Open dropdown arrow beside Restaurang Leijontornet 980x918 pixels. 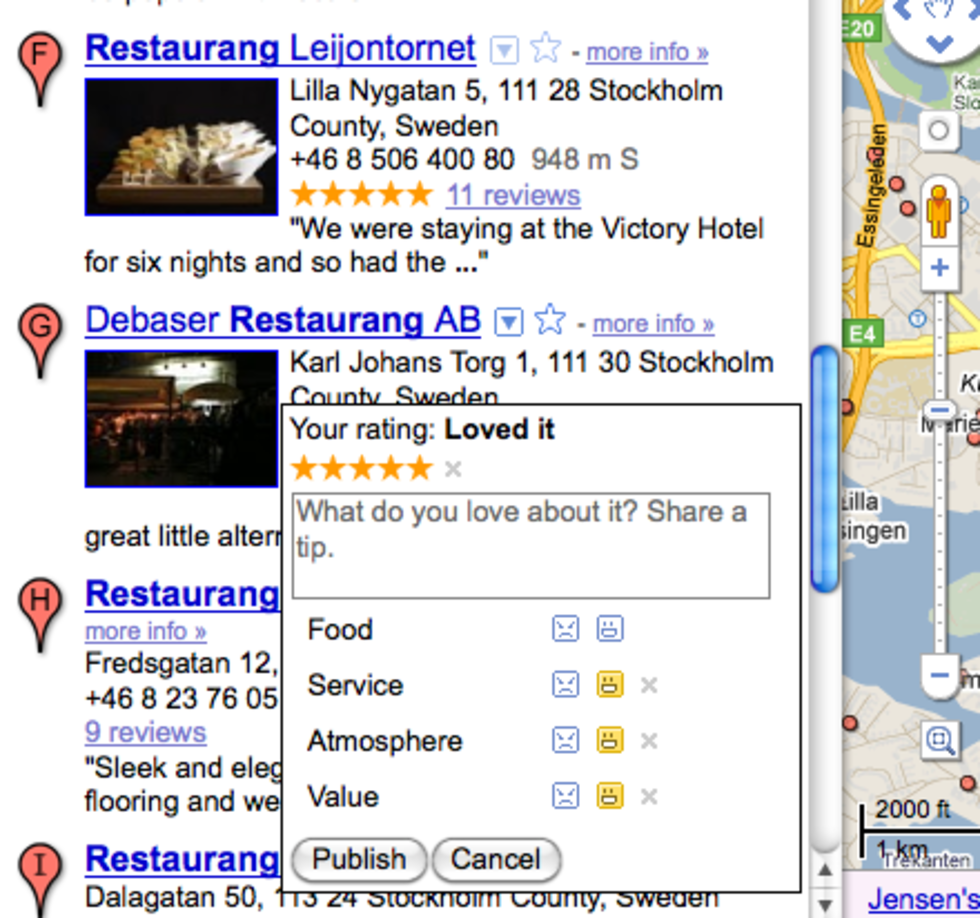[504, 50]
